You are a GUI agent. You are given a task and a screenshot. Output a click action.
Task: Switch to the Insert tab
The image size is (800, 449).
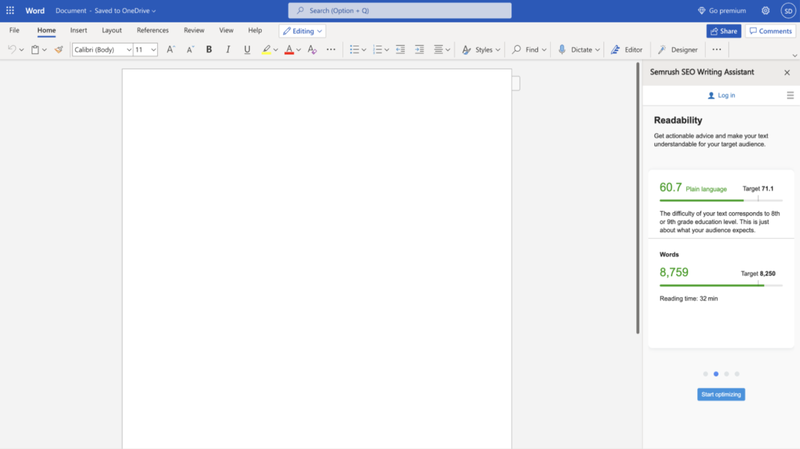tap(79, 30)
